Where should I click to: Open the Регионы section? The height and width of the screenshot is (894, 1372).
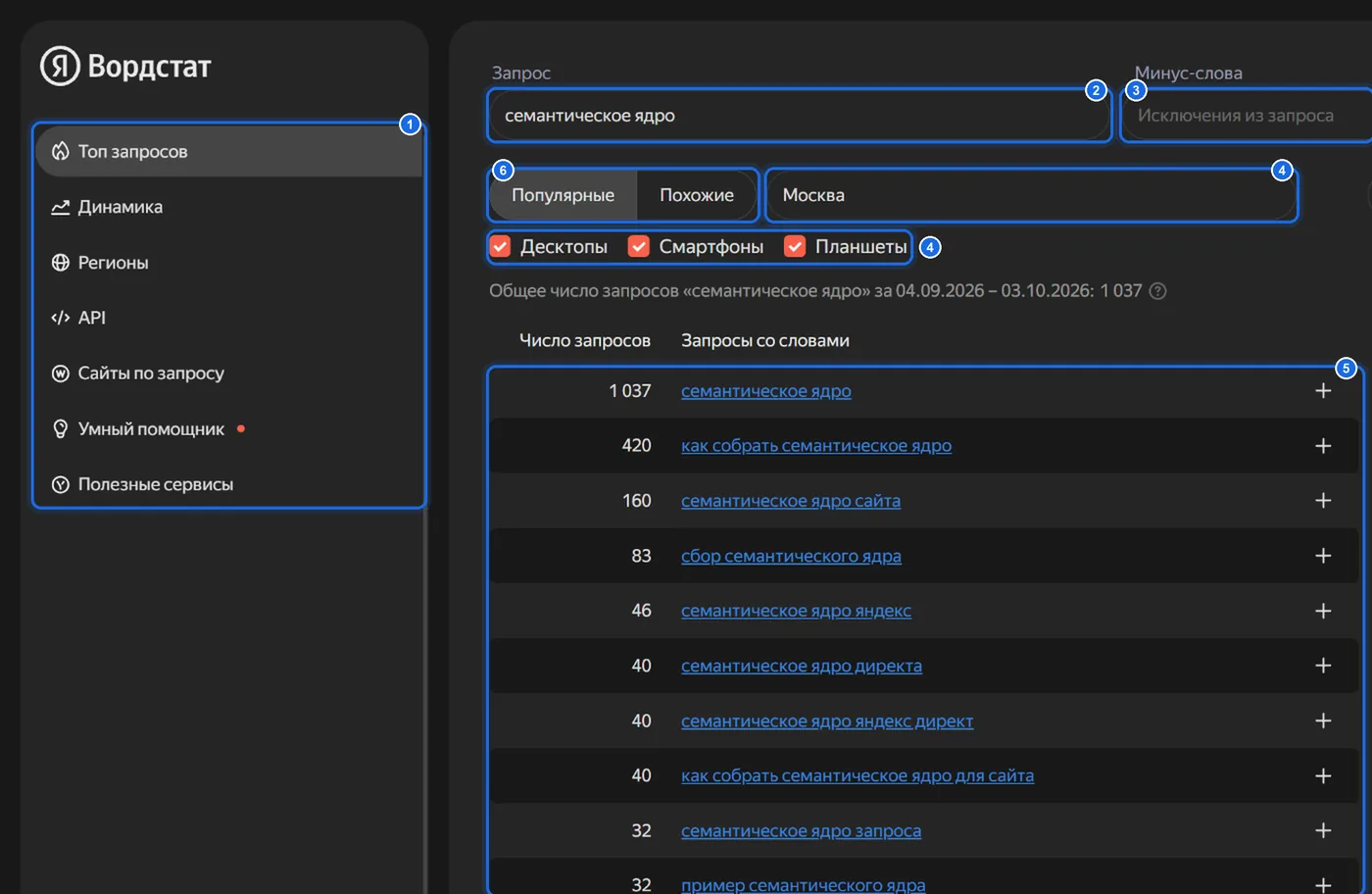pyautogui.click(x=229, y=263)
